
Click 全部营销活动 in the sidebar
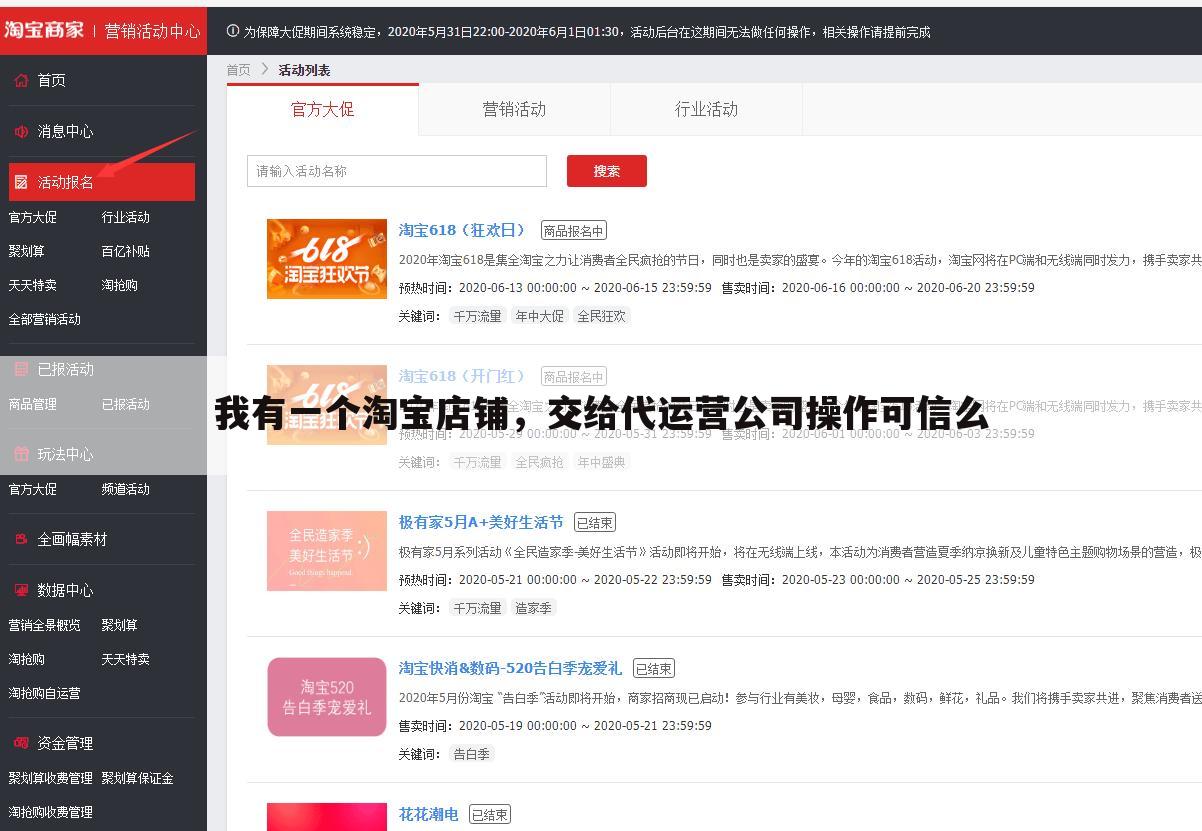click(x=45, y=319)
